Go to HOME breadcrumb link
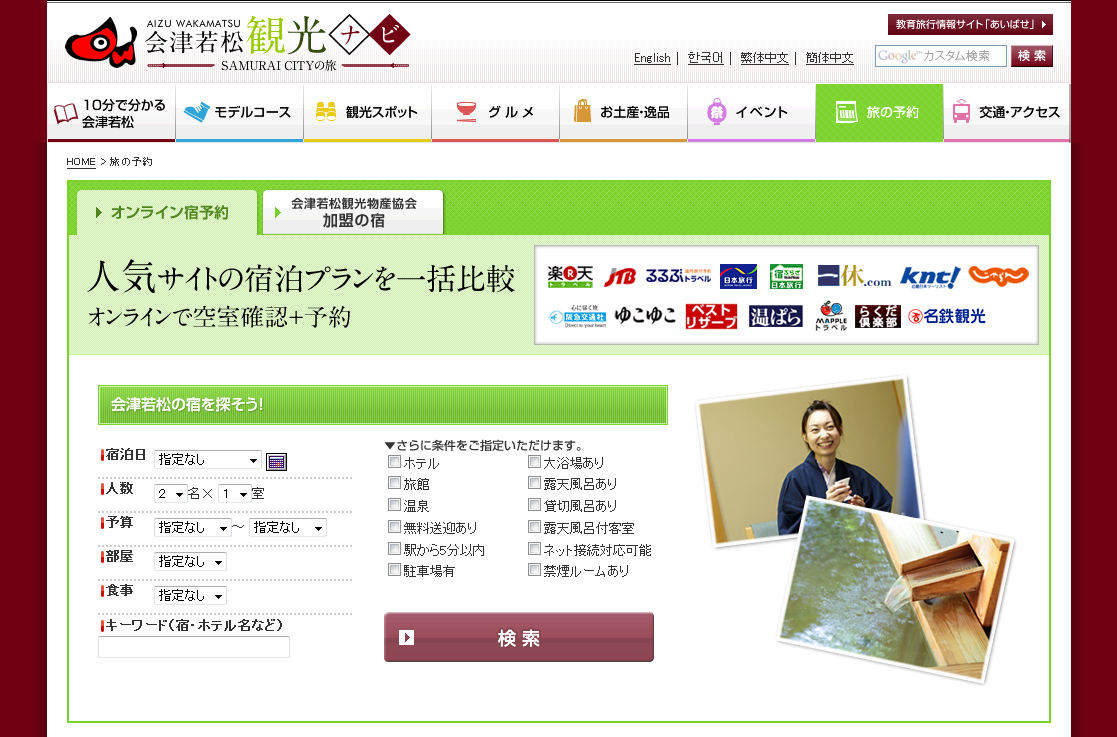The image size is (1117, 737). [80, 162]
